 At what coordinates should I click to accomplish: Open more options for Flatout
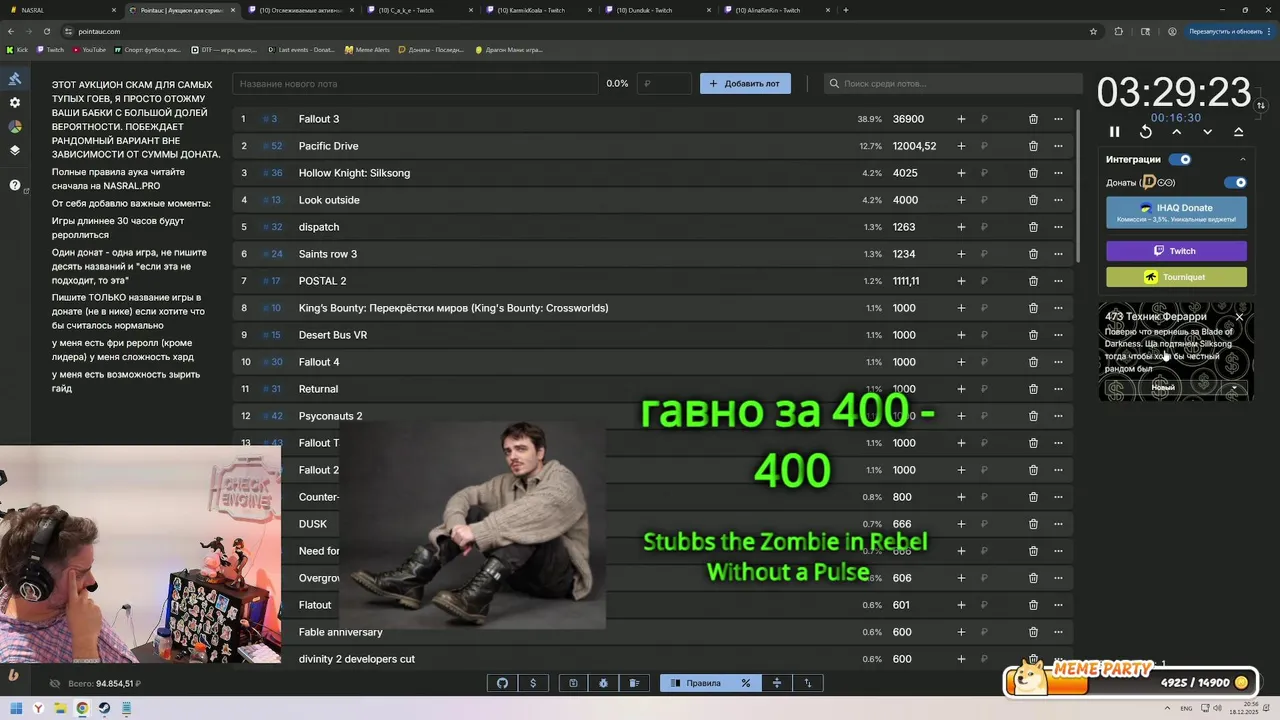point(1058,605)
